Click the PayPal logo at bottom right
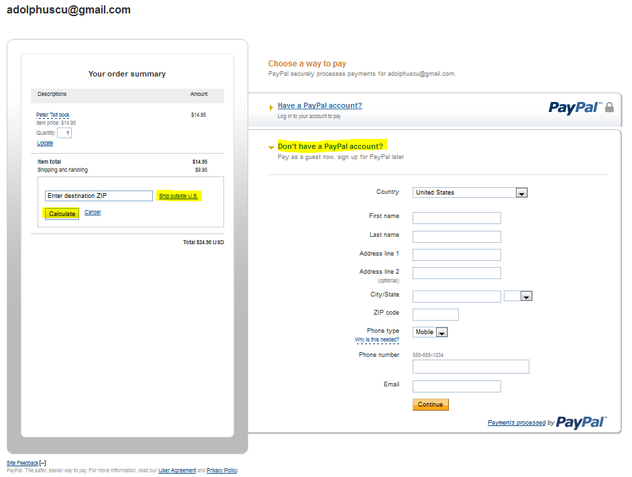The width and height of the screenshot is (632, 477). click(x=581, y=422)
